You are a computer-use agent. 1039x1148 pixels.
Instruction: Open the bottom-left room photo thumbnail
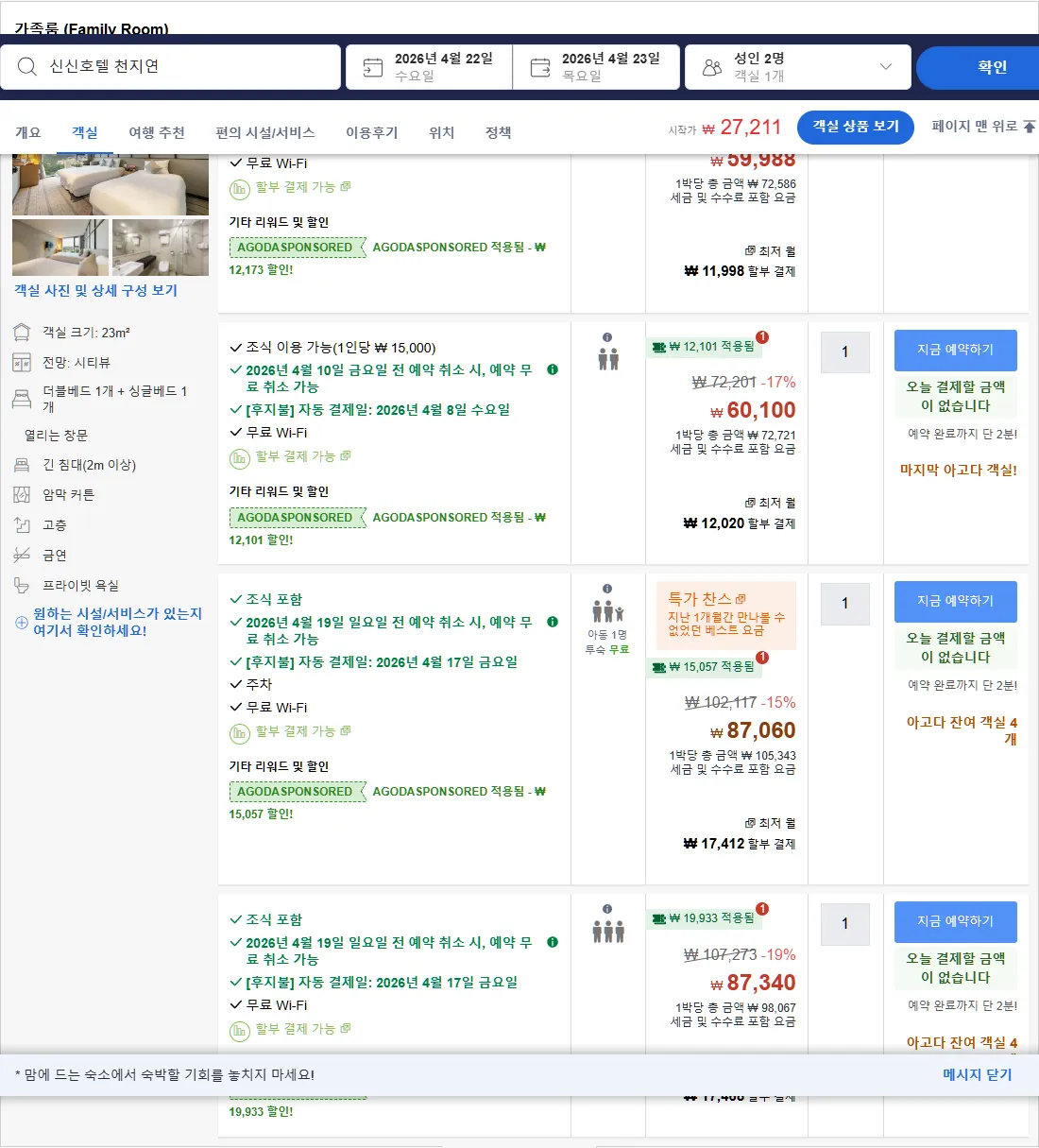pos(60,248)
